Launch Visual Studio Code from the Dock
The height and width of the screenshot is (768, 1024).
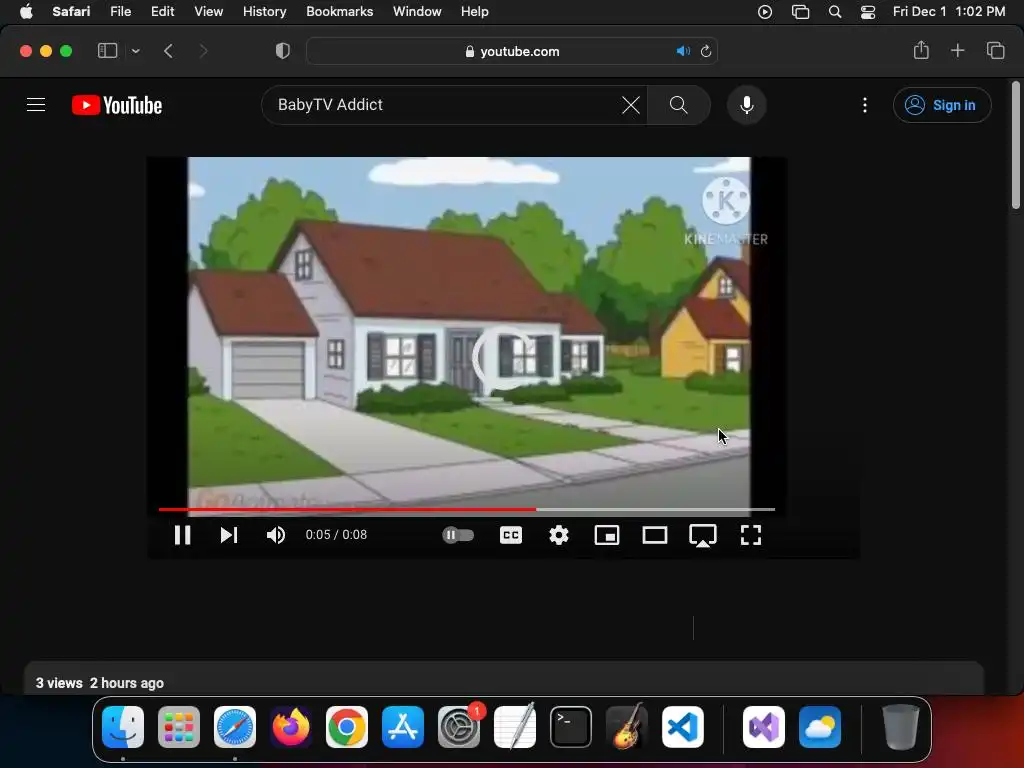point(682,727)
